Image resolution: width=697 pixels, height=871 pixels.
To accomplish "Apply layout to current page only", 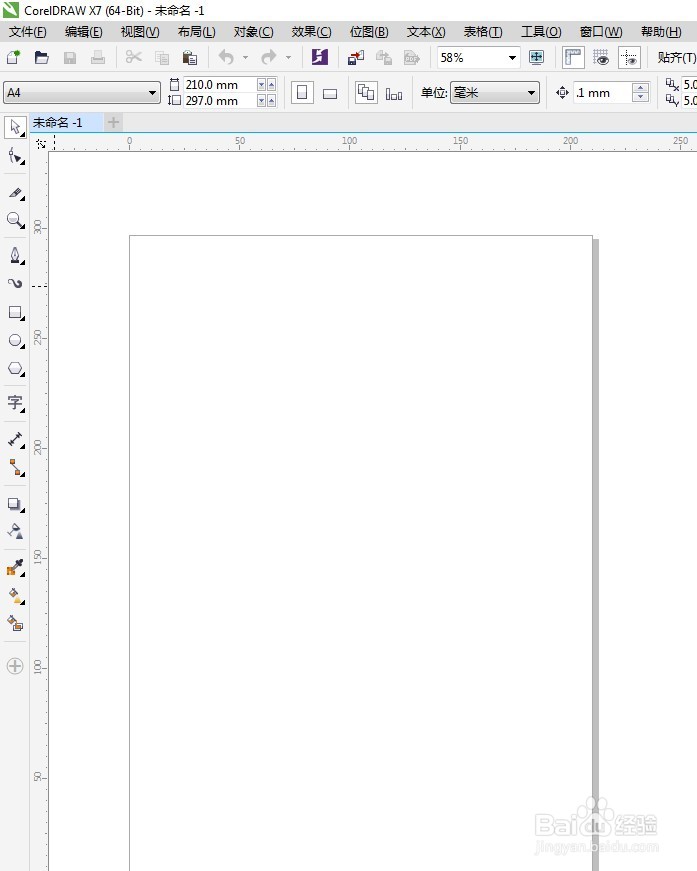I will [x=394, y=93].
